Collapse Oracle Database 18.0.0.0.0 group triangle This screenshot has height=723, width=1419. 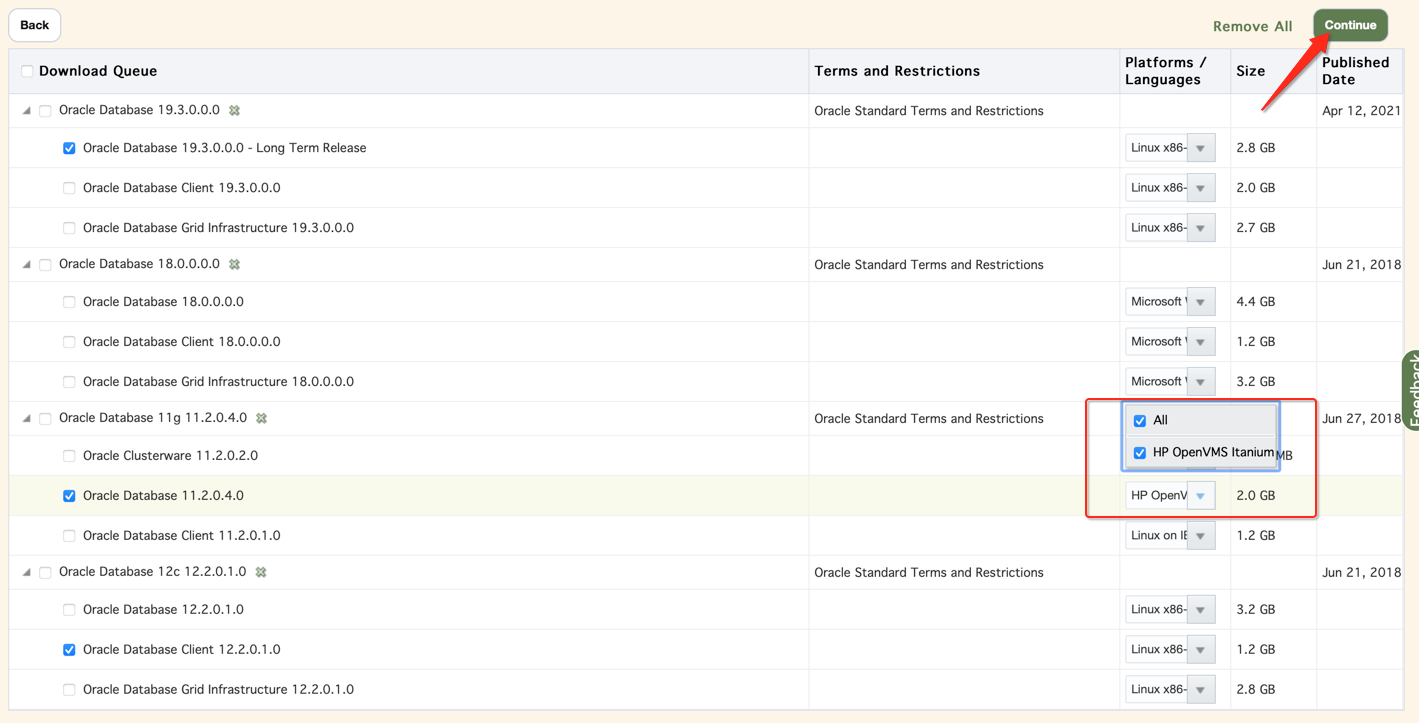(27, 265)
